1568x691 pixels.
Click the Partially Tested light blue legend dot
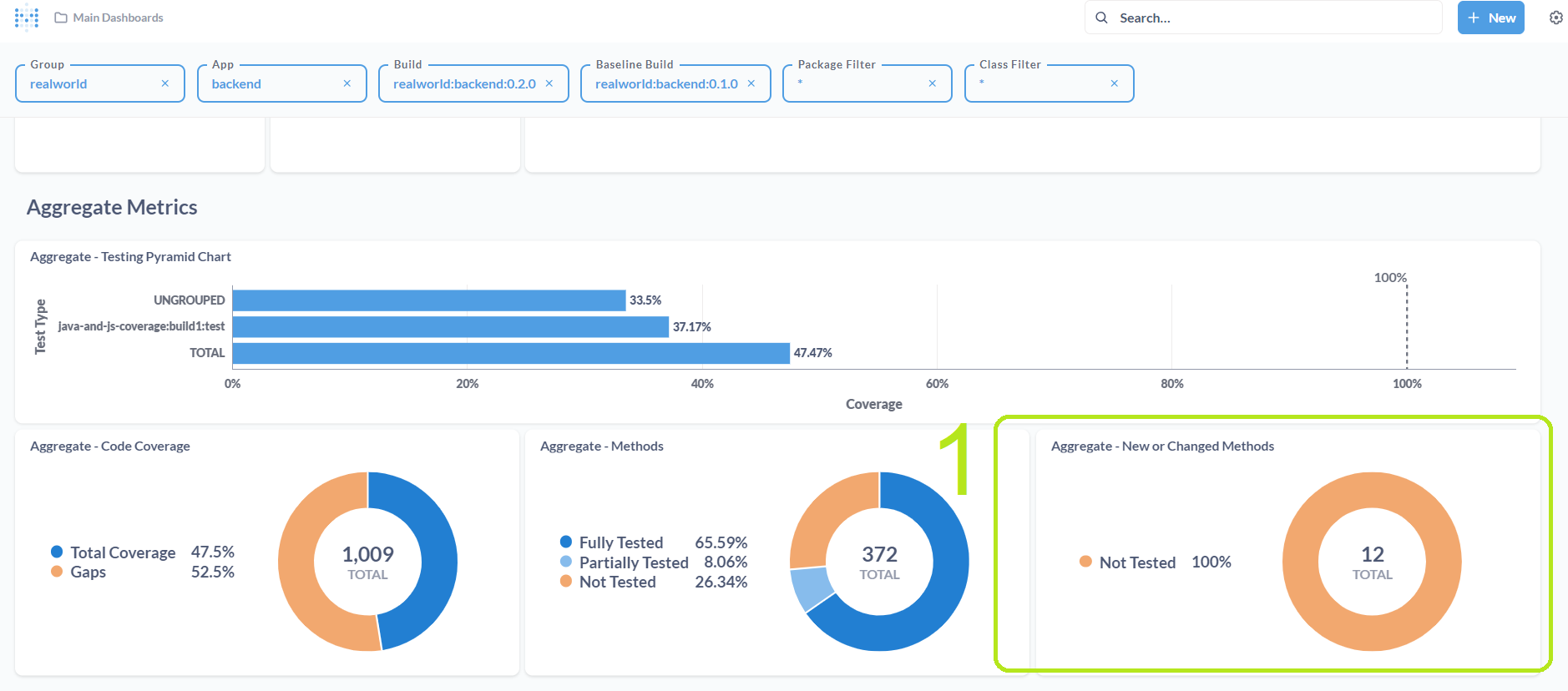566,562
